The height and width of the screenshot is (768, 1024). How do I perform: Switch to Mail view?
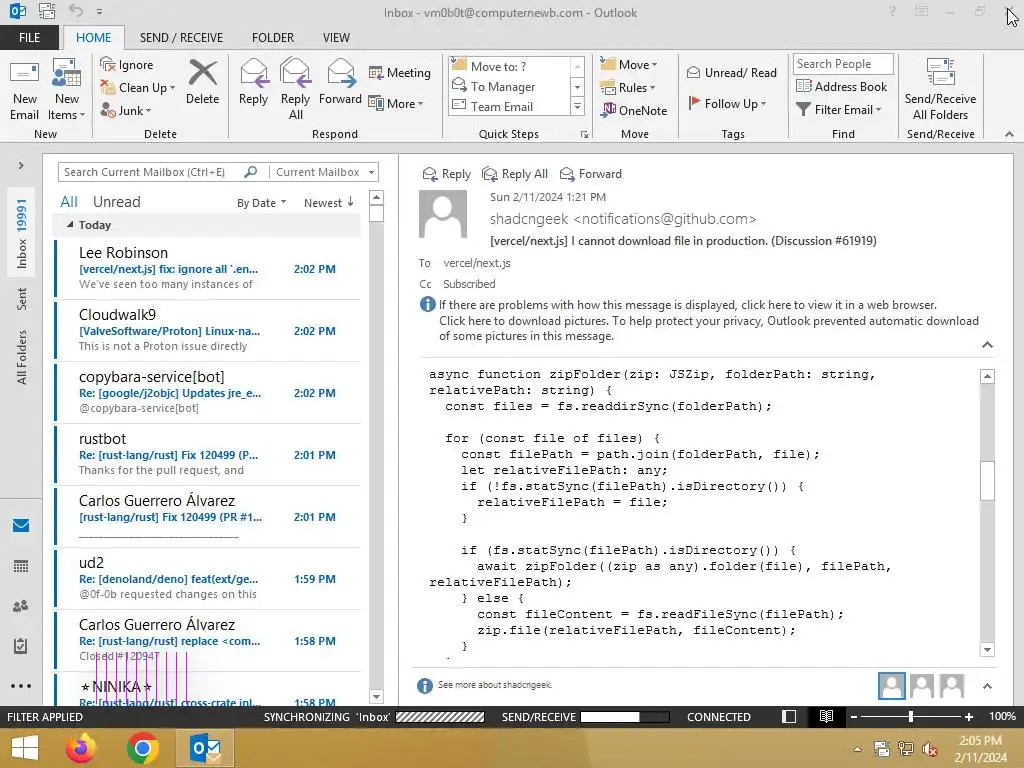click(21, 525)
